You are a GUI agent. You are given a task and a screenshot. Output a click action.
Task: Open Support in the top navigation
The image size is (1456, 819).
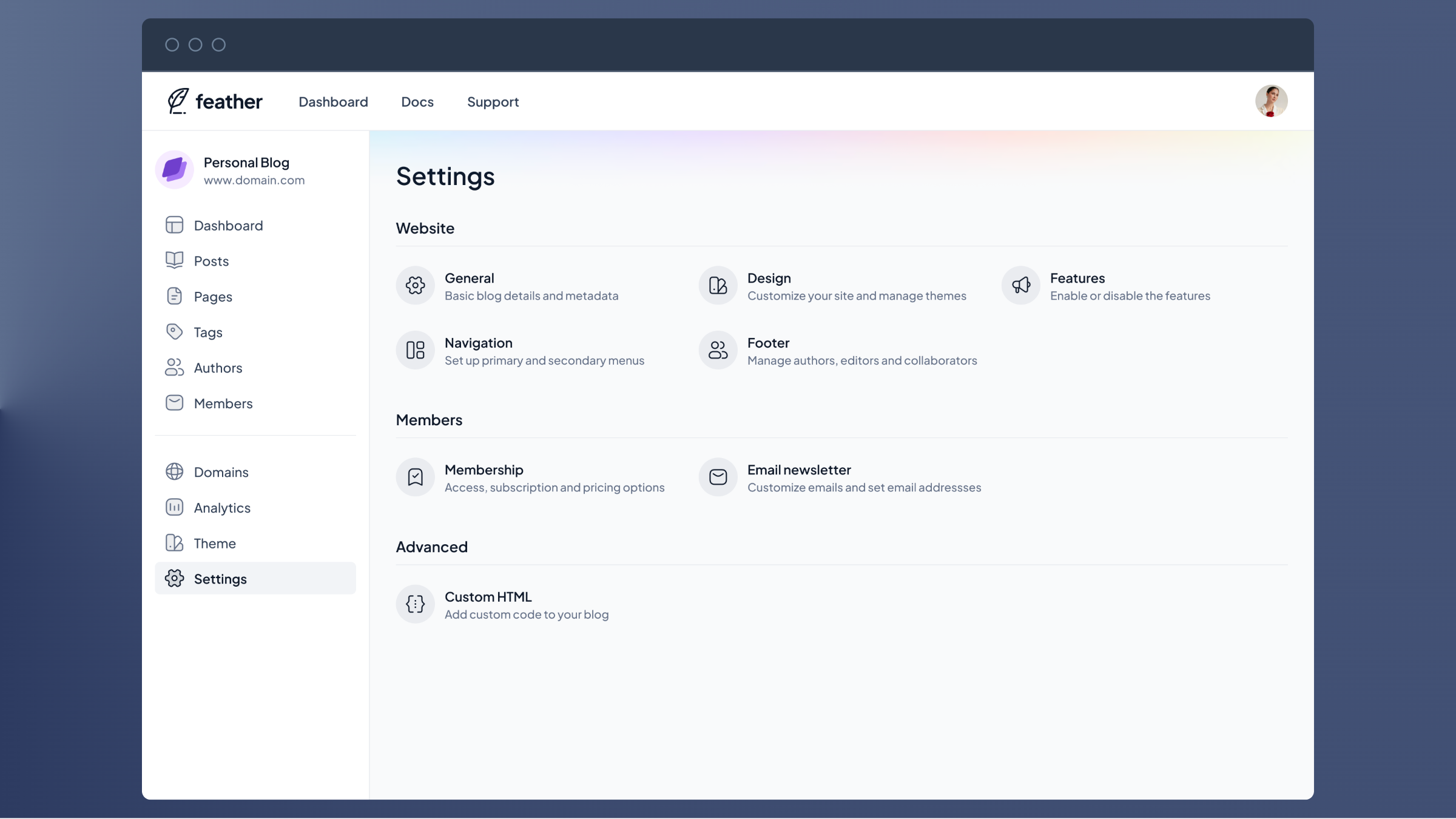493,102
